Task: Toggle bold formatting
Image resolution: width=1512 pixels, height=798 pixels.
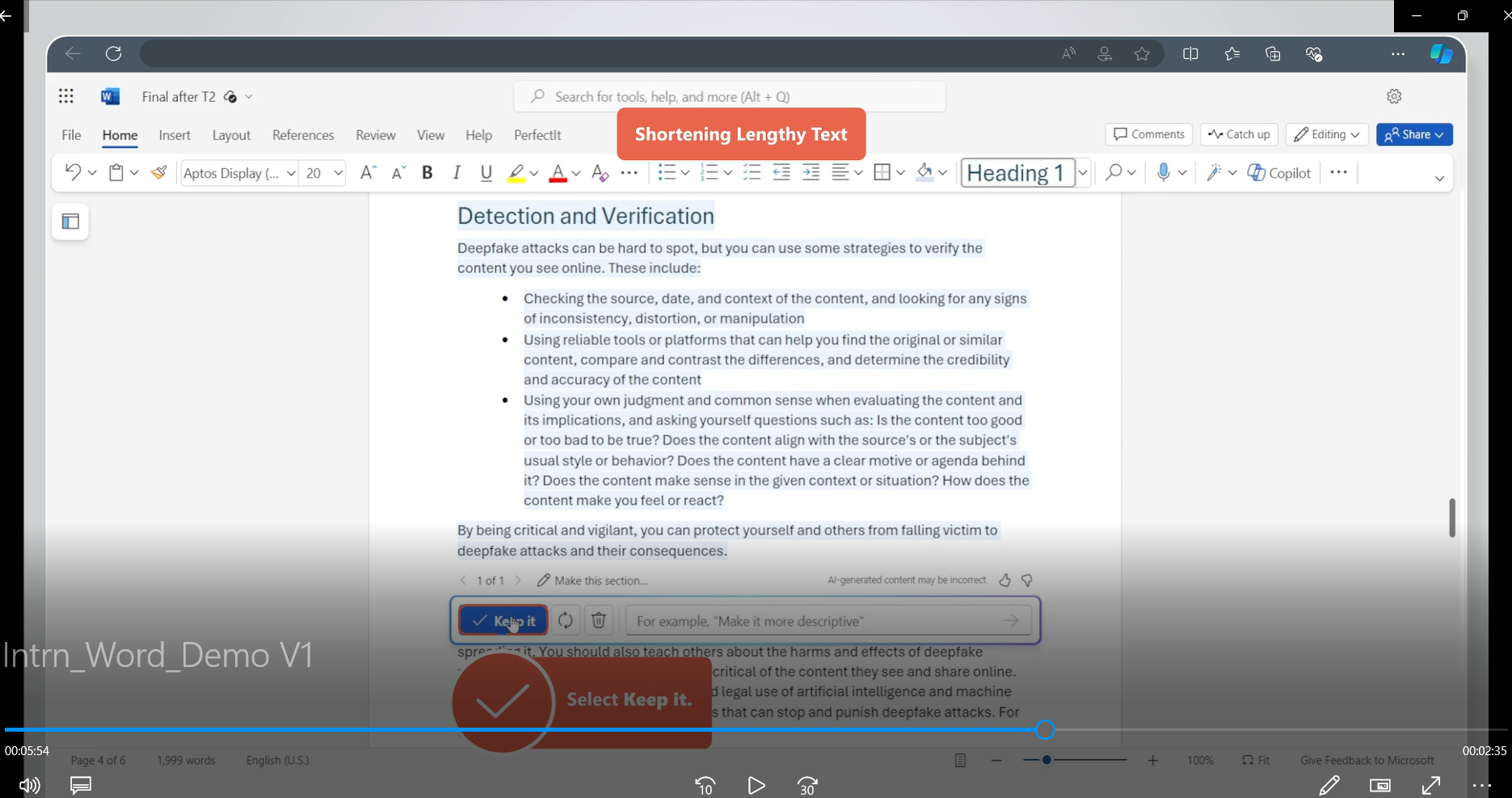Action: coord(427,172)
